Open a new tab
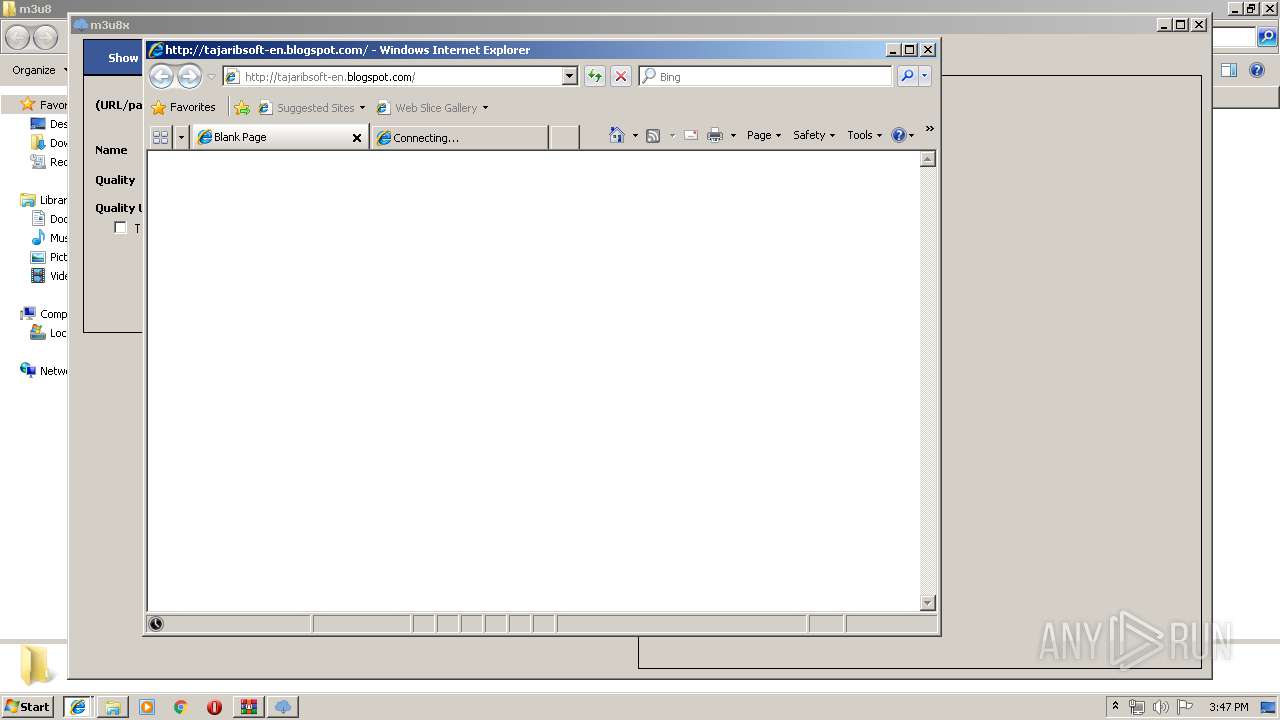 (x=564, y=137)
